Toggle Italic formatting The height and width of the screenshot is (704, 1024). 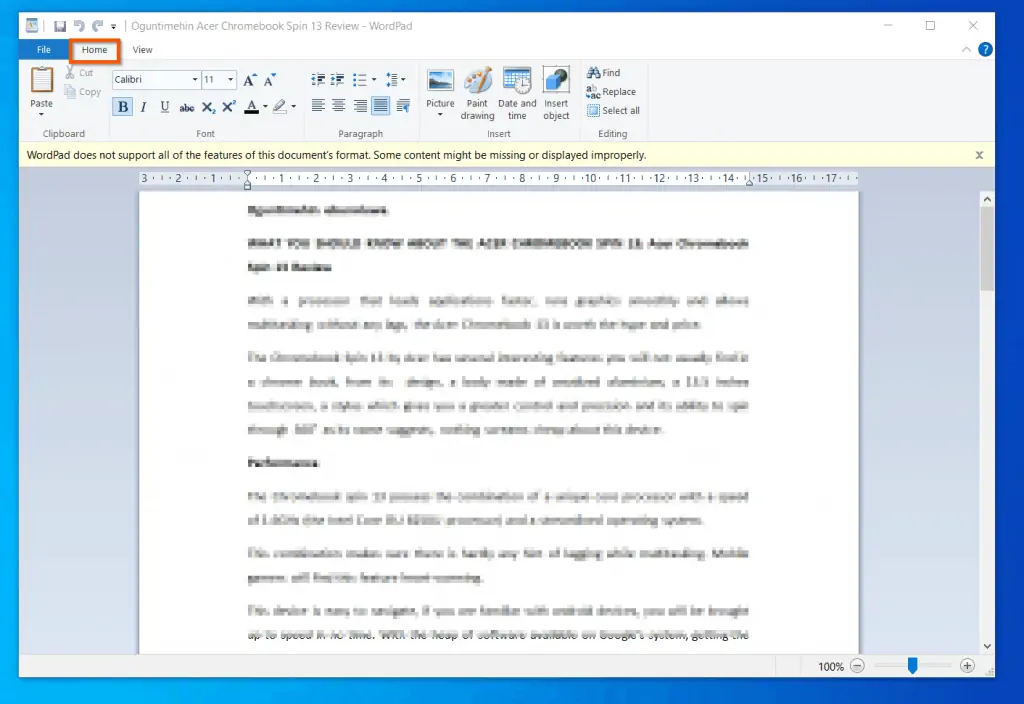[144, 106]
